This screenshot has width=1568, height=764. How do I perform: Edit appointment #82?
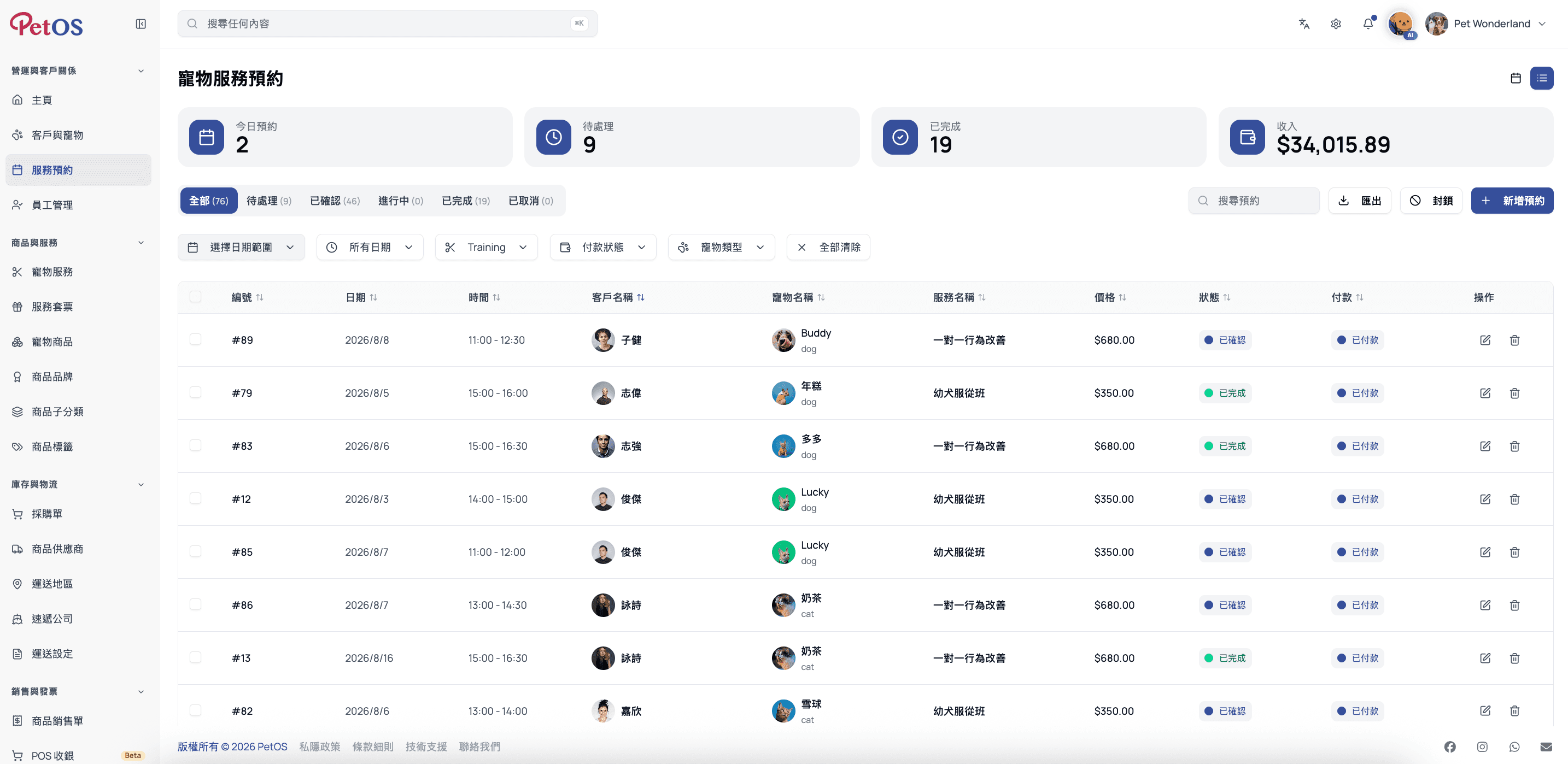1485,710
